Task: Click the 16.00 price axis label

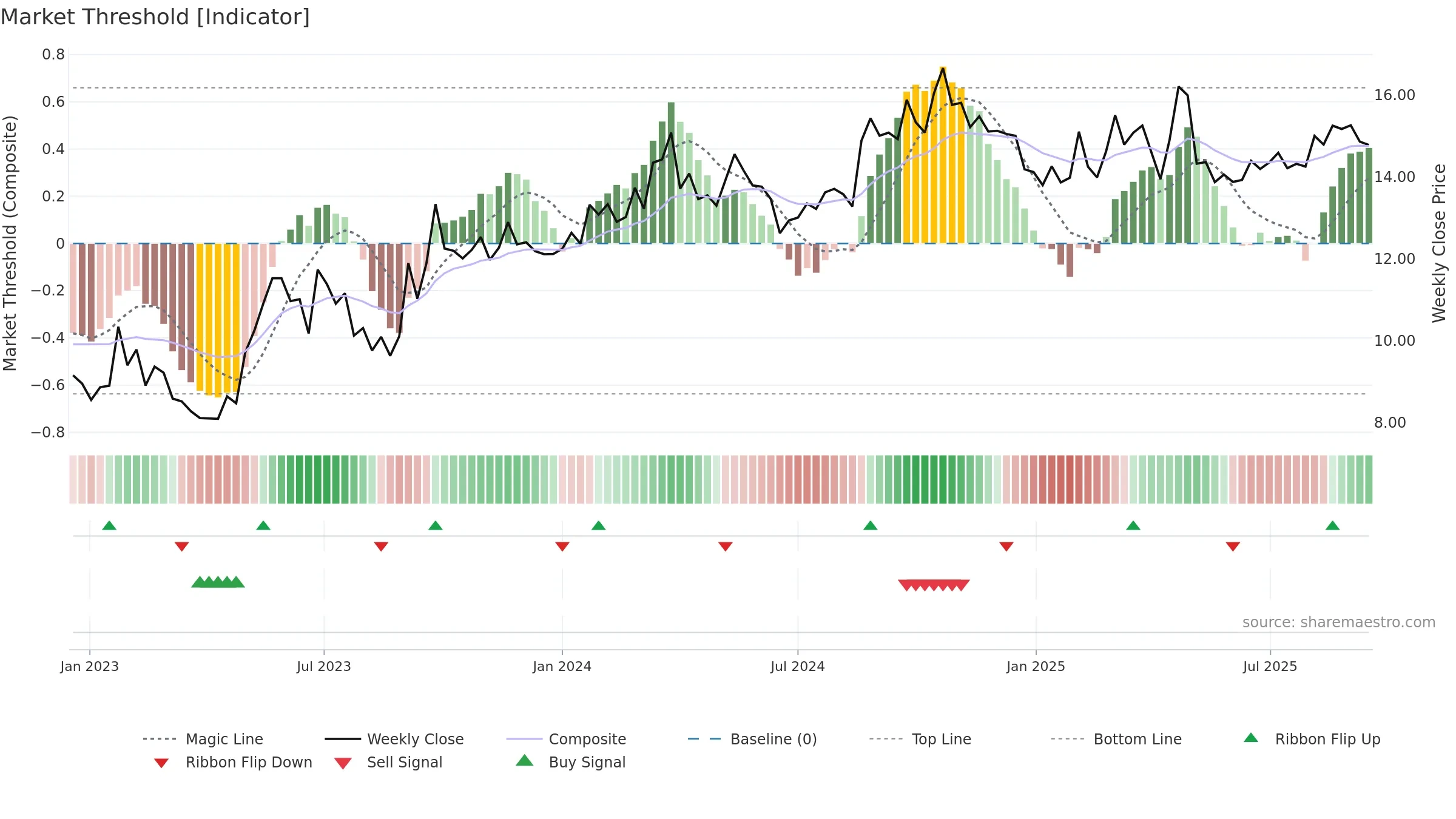Action: coord(1395,95)
